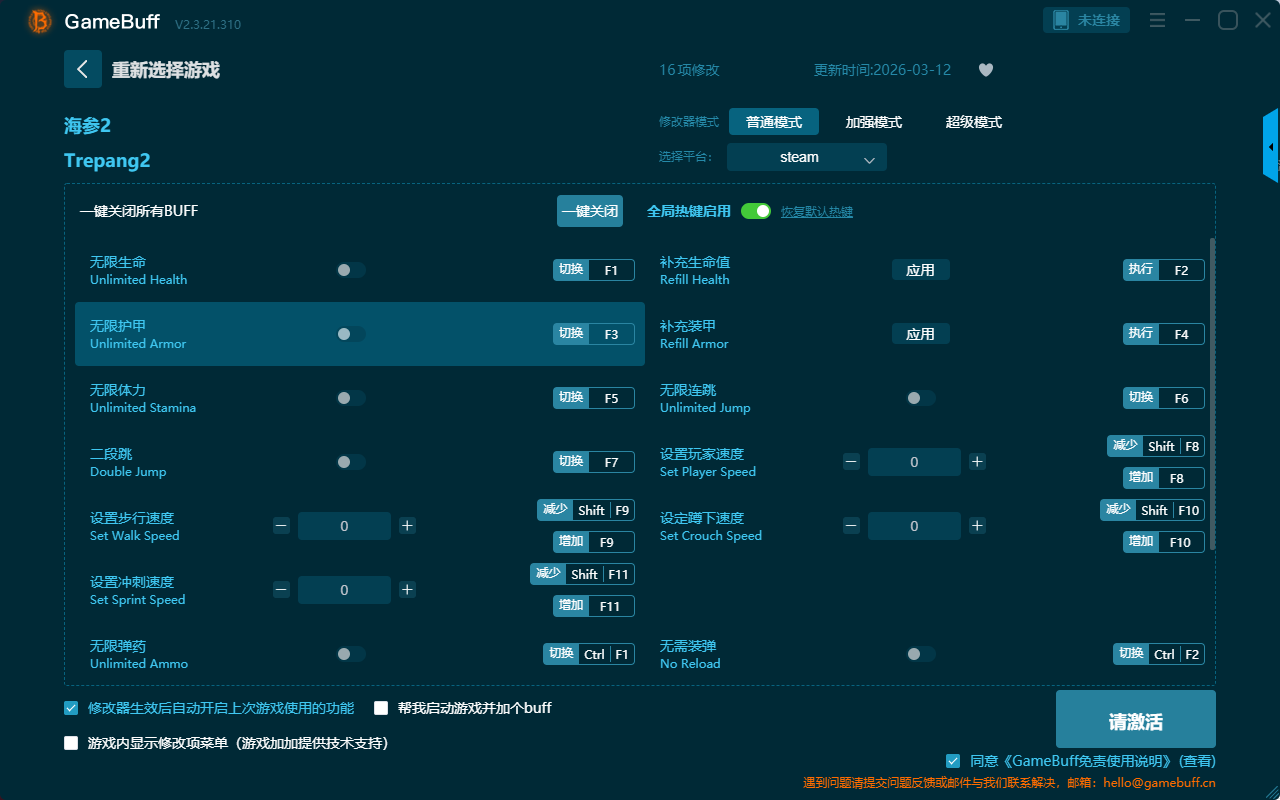
Task: Click the 请激活 activate button
Action: pos(1135,719)
